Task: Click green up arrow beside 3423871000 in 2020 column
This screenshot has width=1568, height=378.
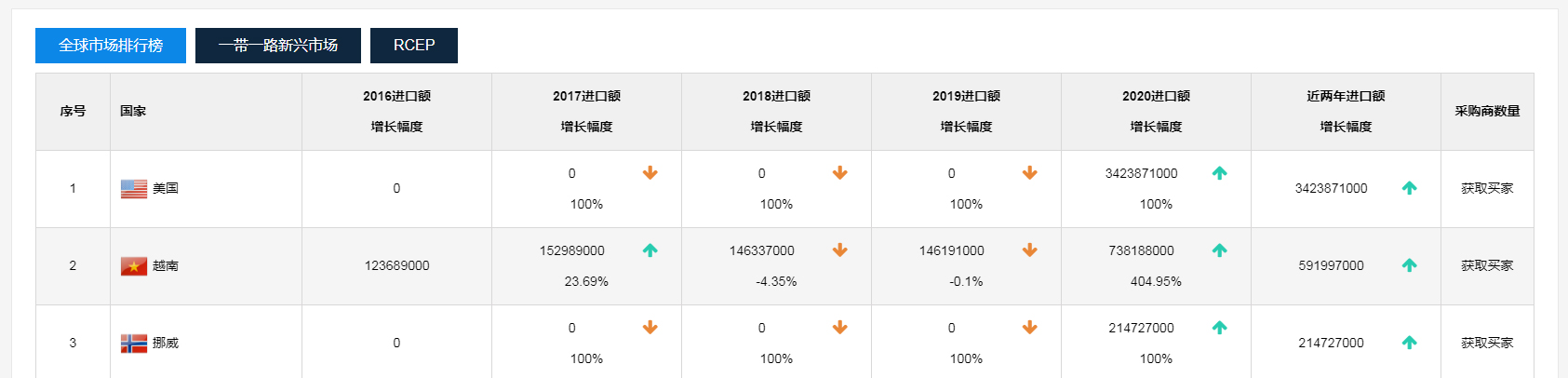Action: pos(1220,173)
